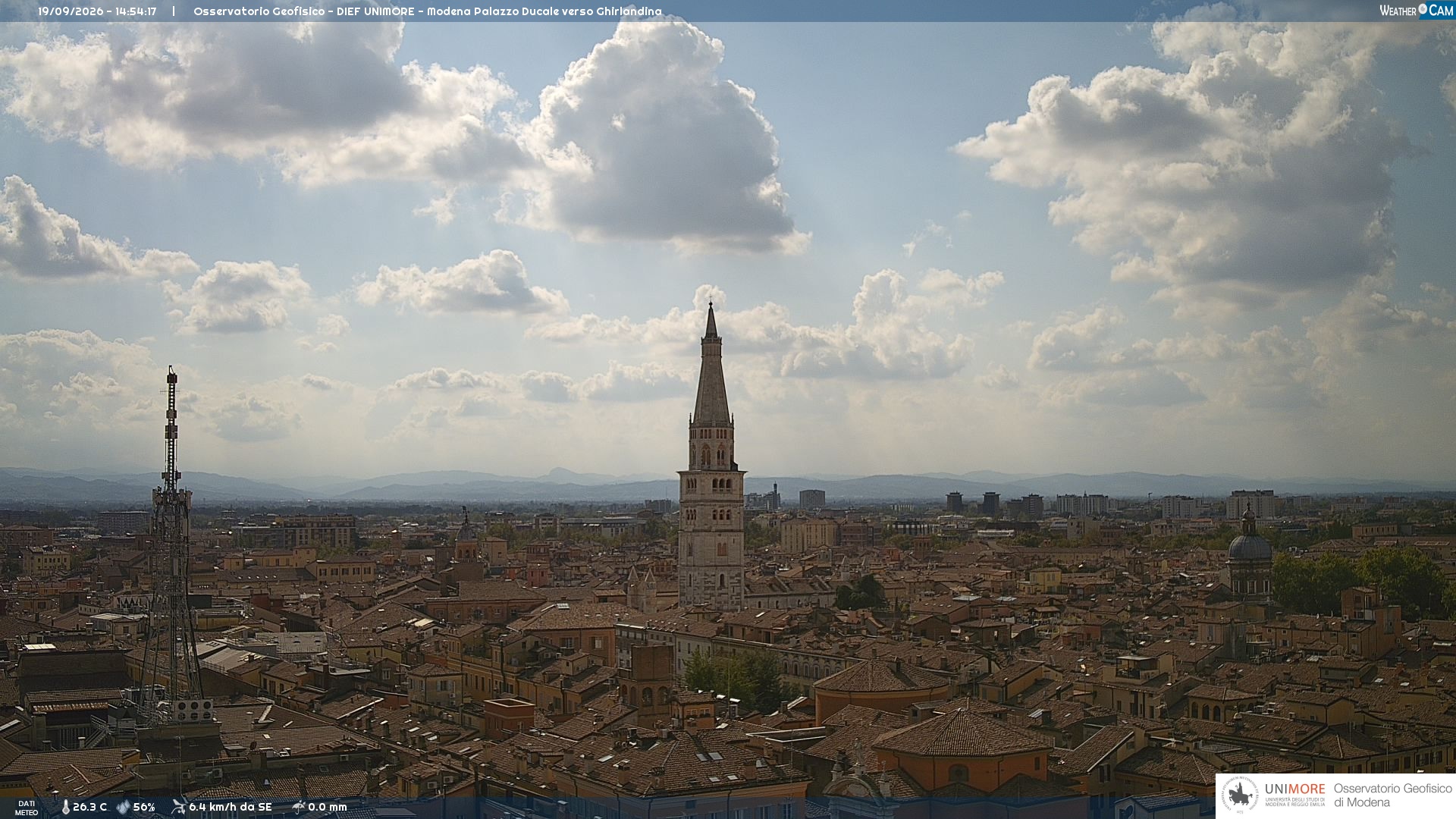Click the thermometer temperature icon
This screenshot has height=819, width=1456.
[65, 808]
